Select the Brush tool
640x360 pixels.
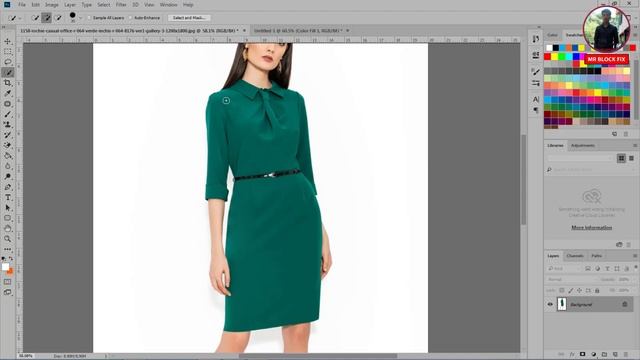pyautogui.click(x=8, y=114)
